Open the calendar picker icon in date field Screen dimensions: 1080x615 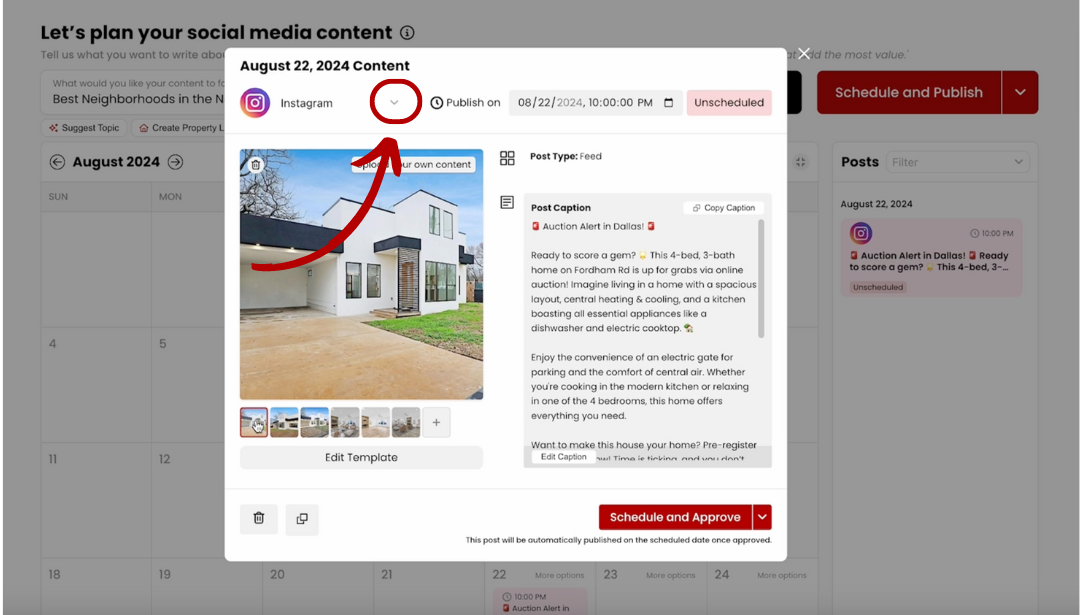(x=668, y=103)
